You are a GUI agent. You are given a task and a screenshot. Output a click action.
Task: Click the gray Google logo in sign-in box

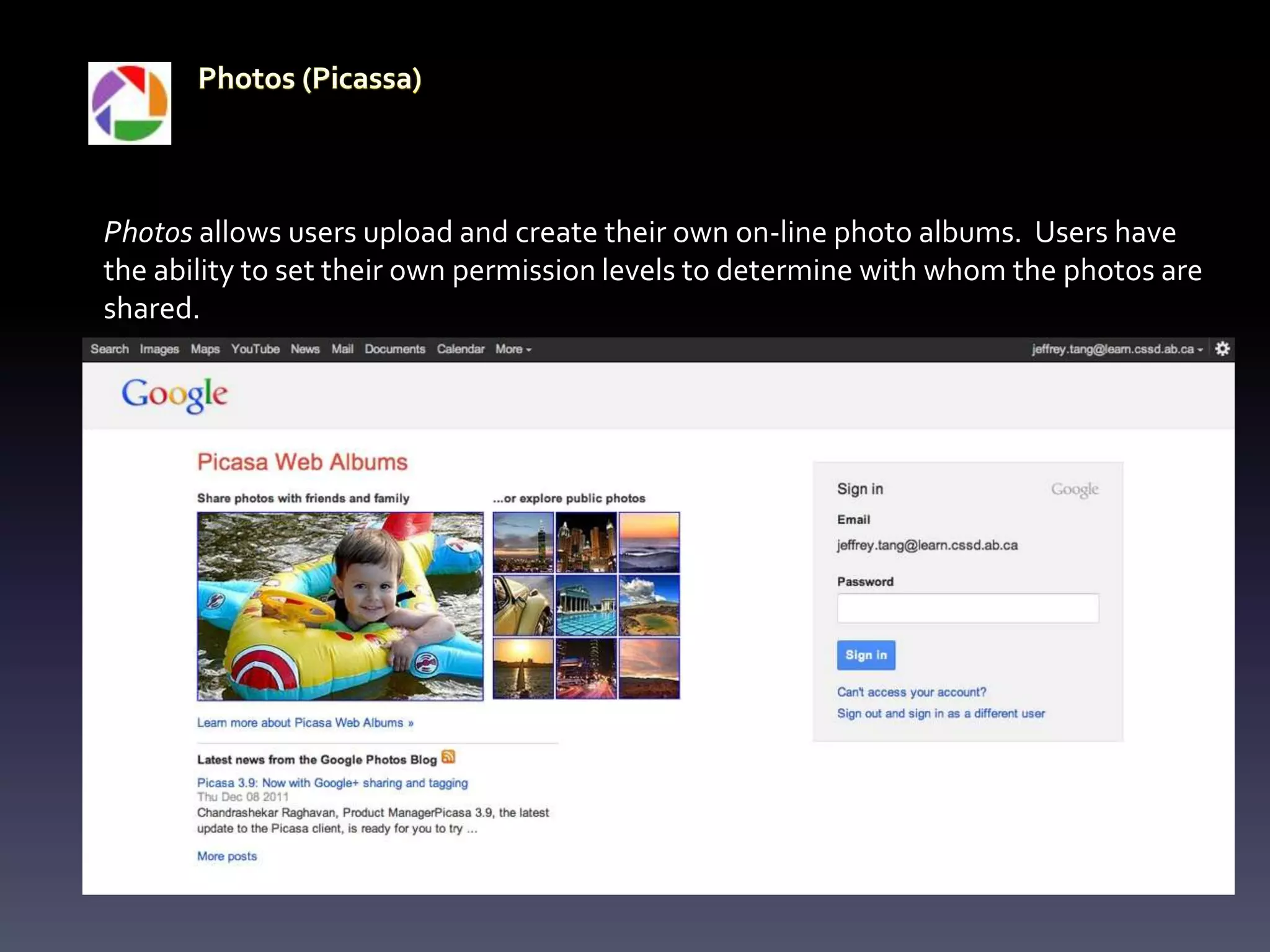click(1075, 490)
